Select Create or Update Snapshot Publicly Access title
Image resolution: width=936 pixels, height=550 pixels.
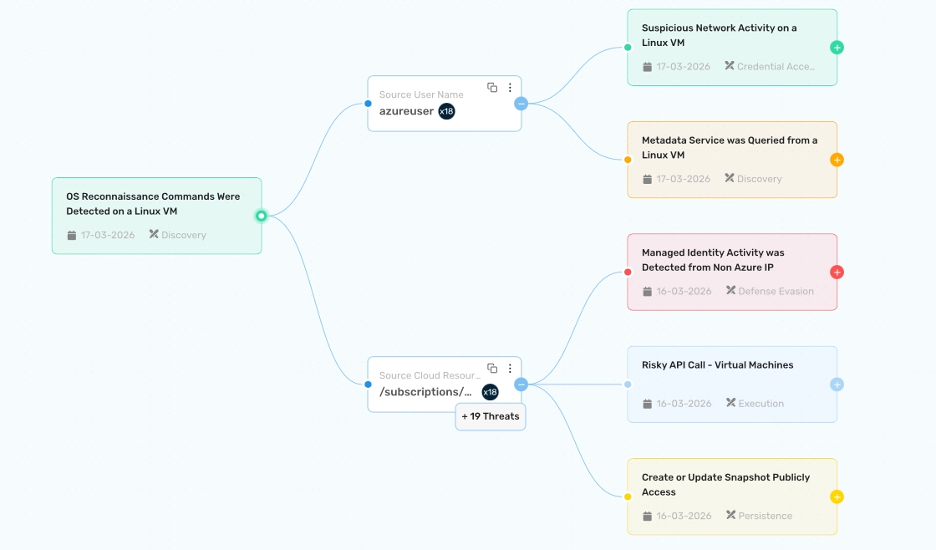[x=725, y=484]
